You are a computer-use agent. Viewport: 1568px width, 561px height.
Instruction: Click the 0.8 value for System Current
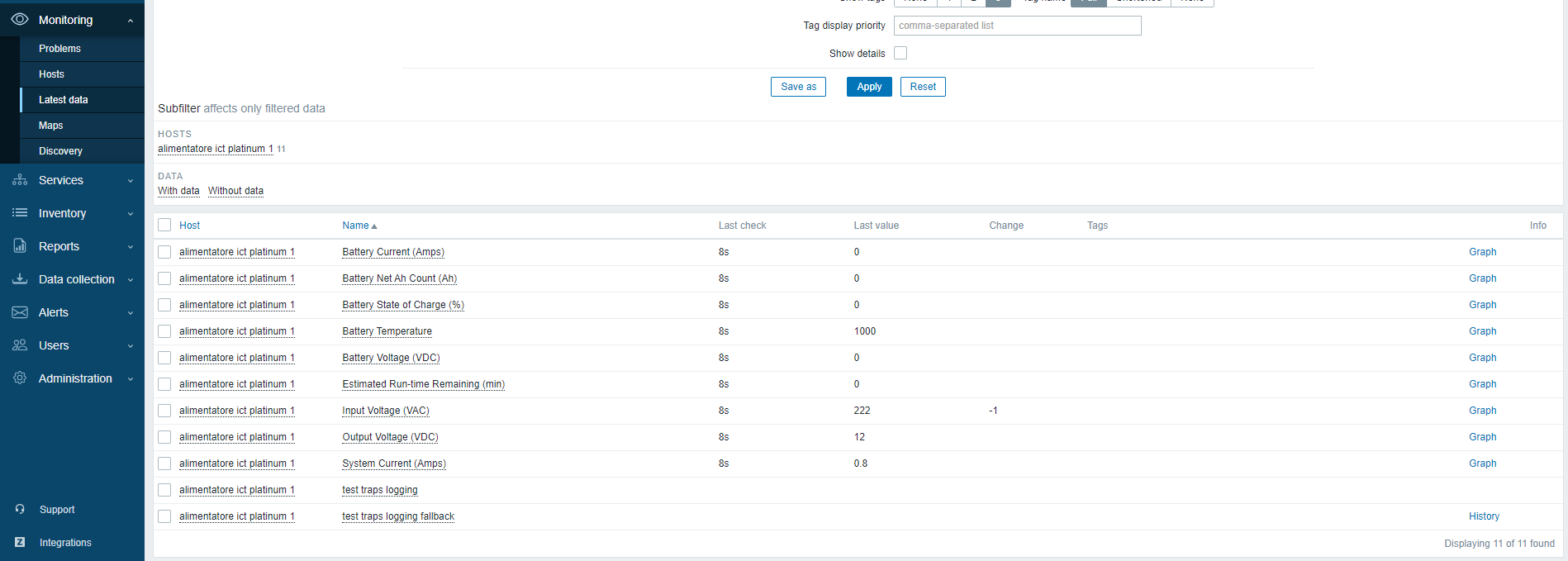pyautogui.click(x=861, y=464)
